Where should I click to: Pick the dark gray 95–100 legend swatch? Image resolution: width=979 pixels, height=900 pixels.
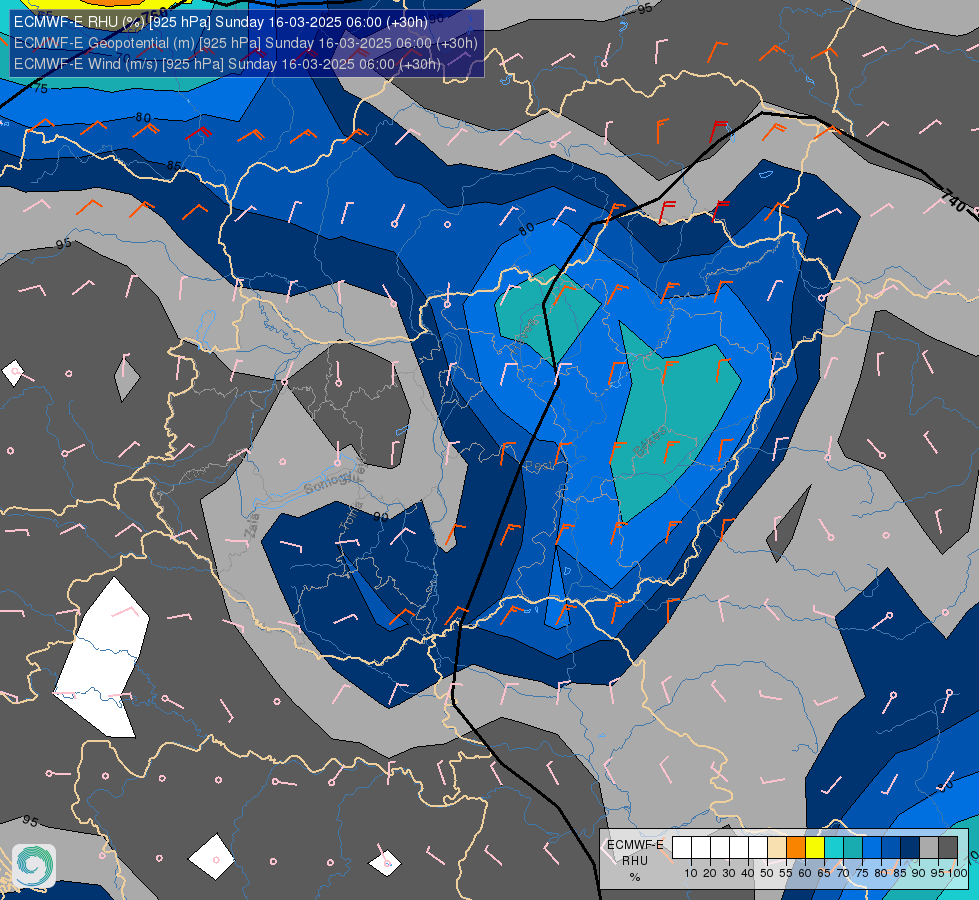(948, 848)
